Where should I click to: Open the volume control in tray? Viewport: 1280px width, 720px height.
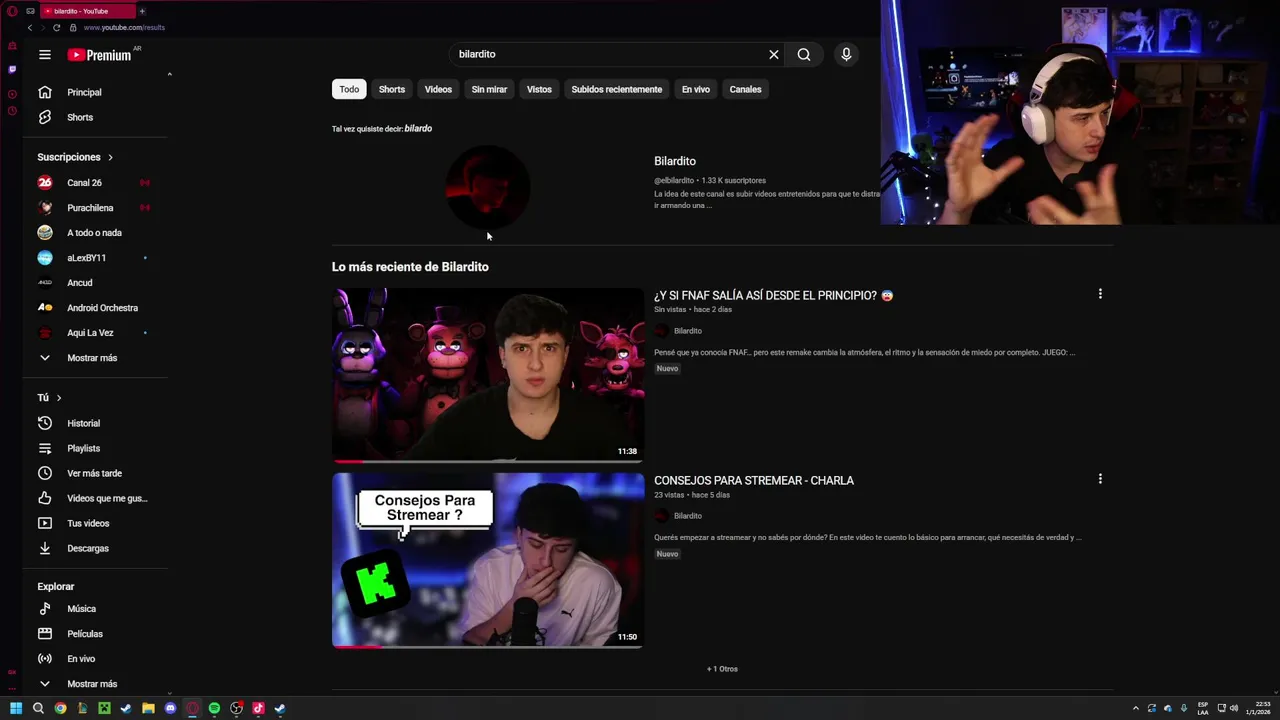[1233, 708]
